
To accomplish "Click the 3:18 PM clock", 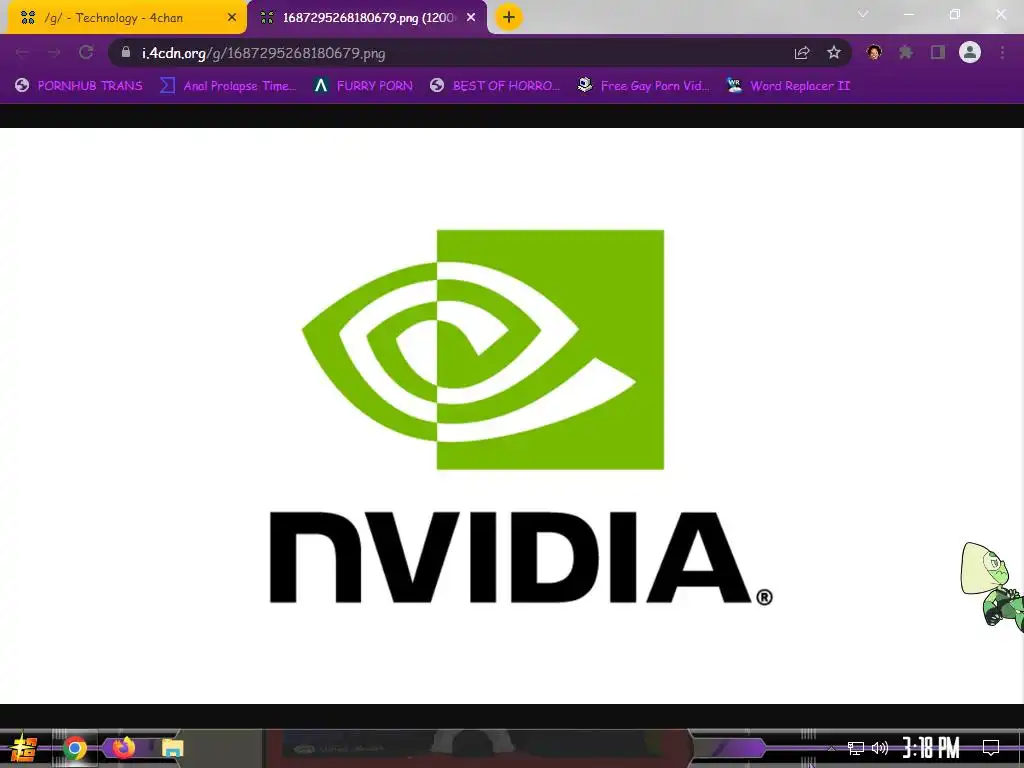I will click(x=931, y=748).
